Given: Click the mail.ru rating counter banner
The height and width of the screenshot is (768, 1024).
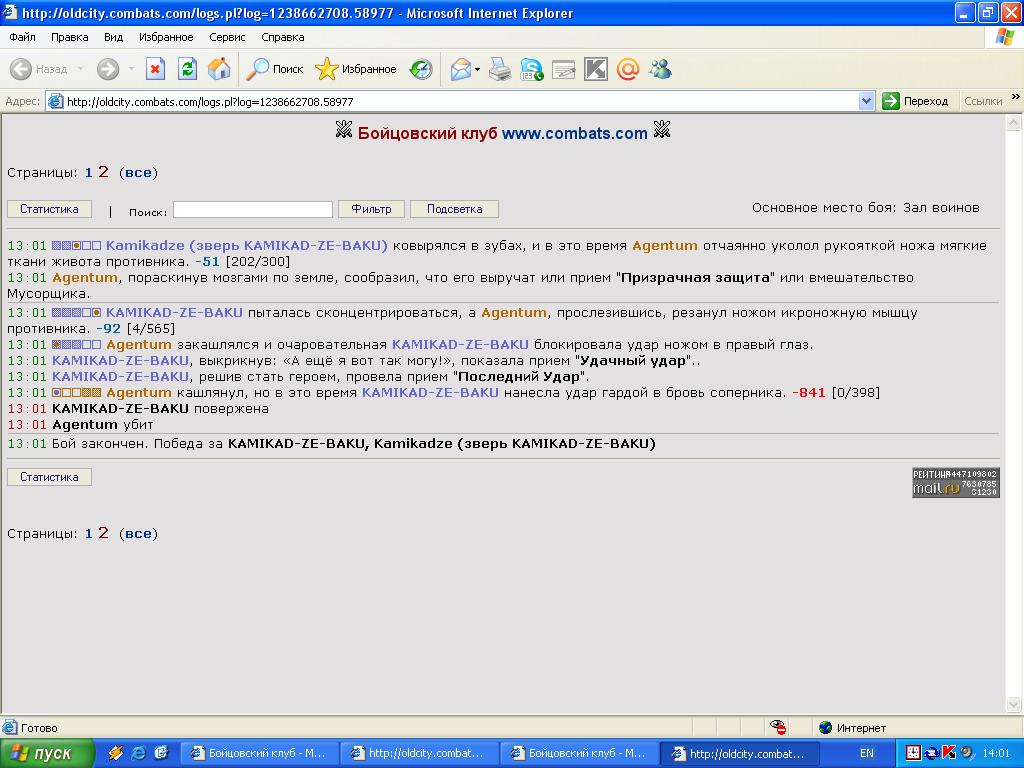Looking at the screenshot, I should pyautogui.click(x=956, y=483).
